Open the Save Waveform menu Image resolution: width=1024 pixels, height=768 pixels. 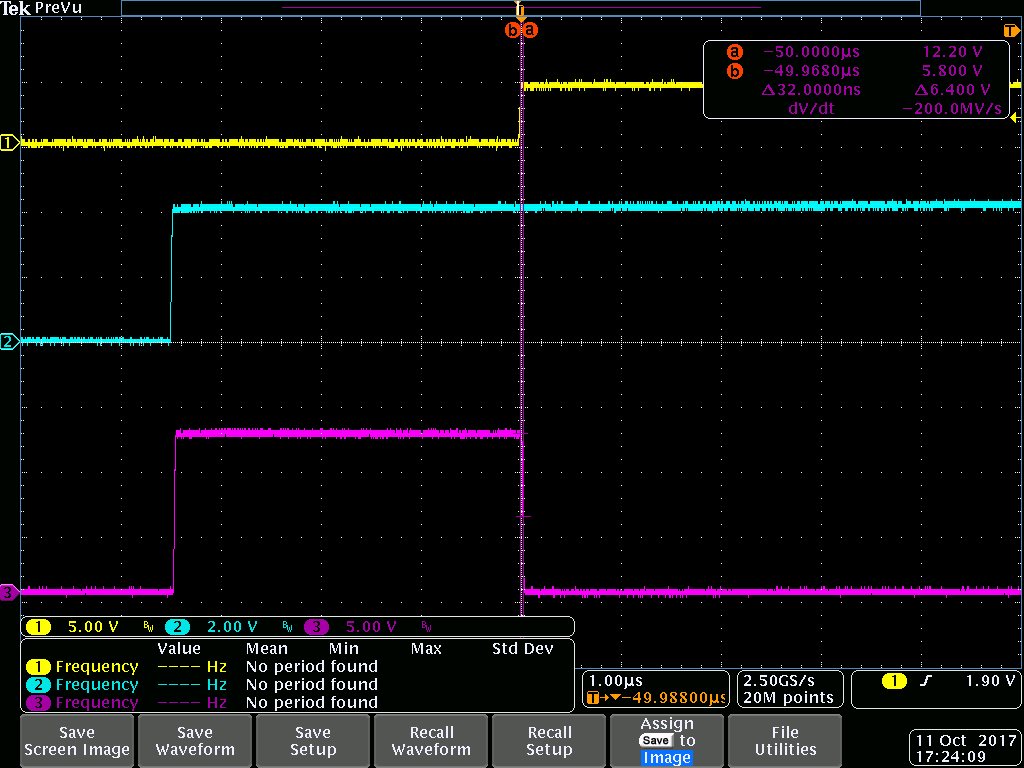[x=195, y=740]
